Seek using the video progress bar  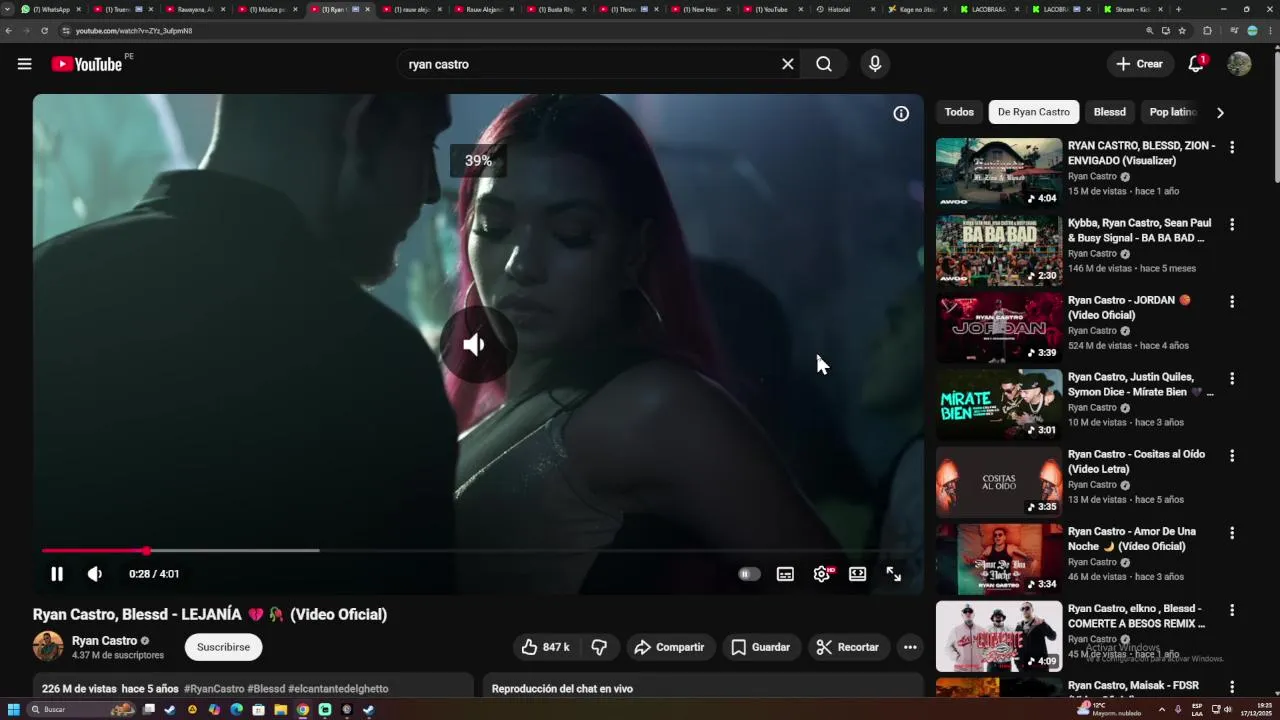pyautogui.click(x=478, y=551)
